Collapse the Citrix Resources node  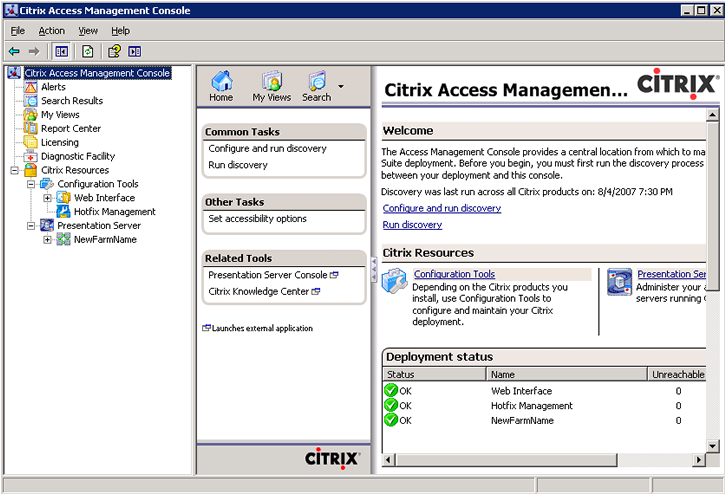pyautogui.click(x=14, y=170)
